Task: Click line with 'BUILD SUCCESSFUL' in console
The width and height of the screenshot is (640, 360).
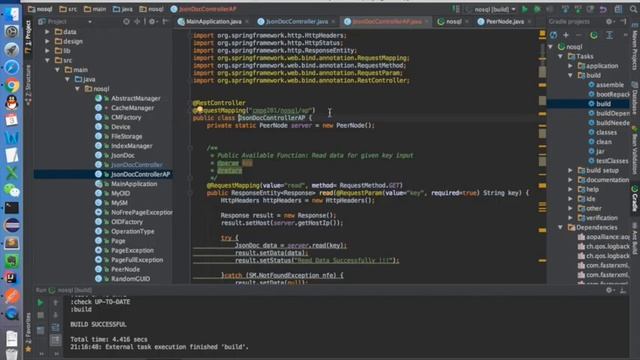Action: pos(98,324)
